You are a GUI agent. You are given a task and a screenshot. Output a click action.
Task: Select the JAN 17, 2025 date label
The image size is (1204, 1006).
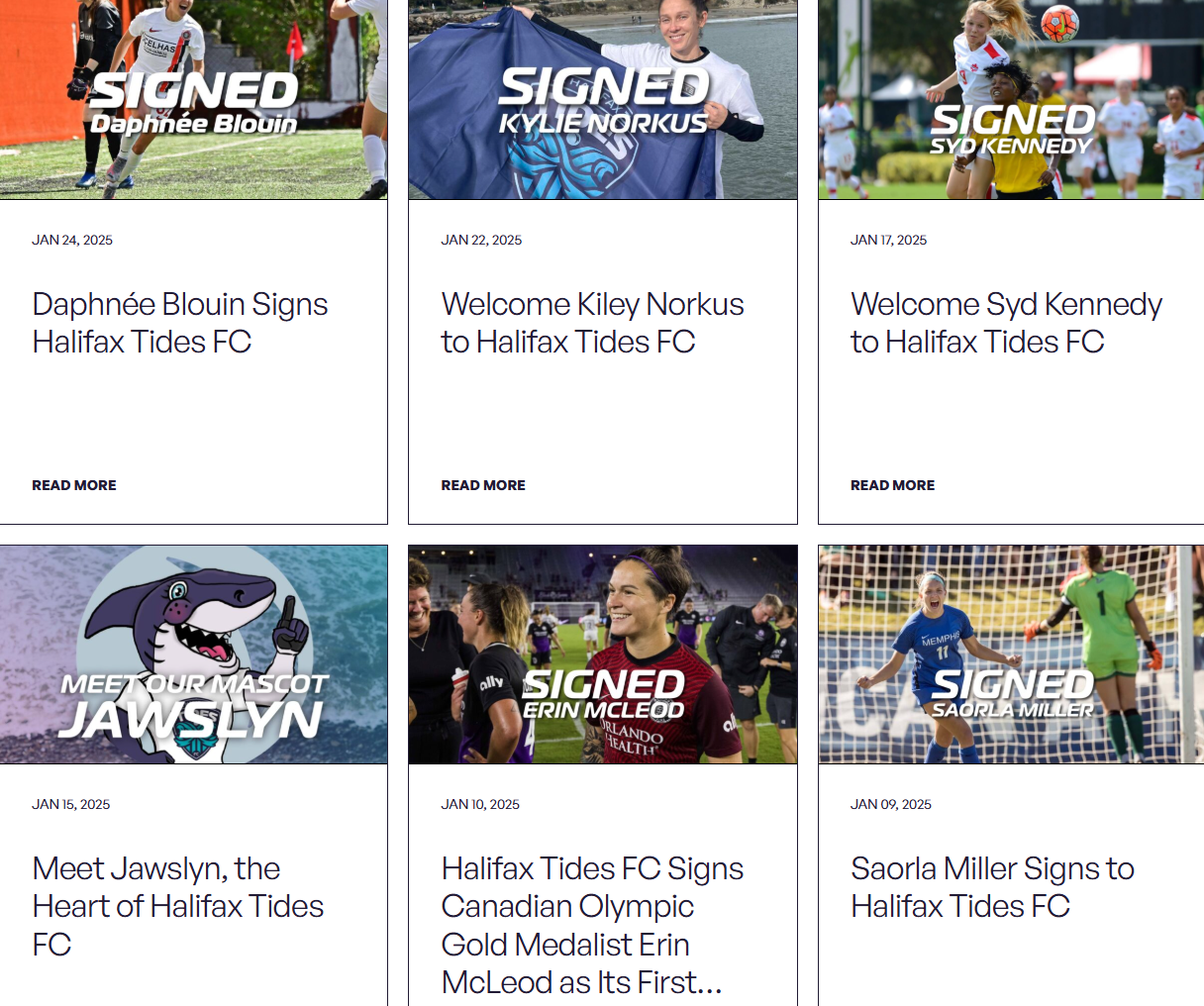888,240
